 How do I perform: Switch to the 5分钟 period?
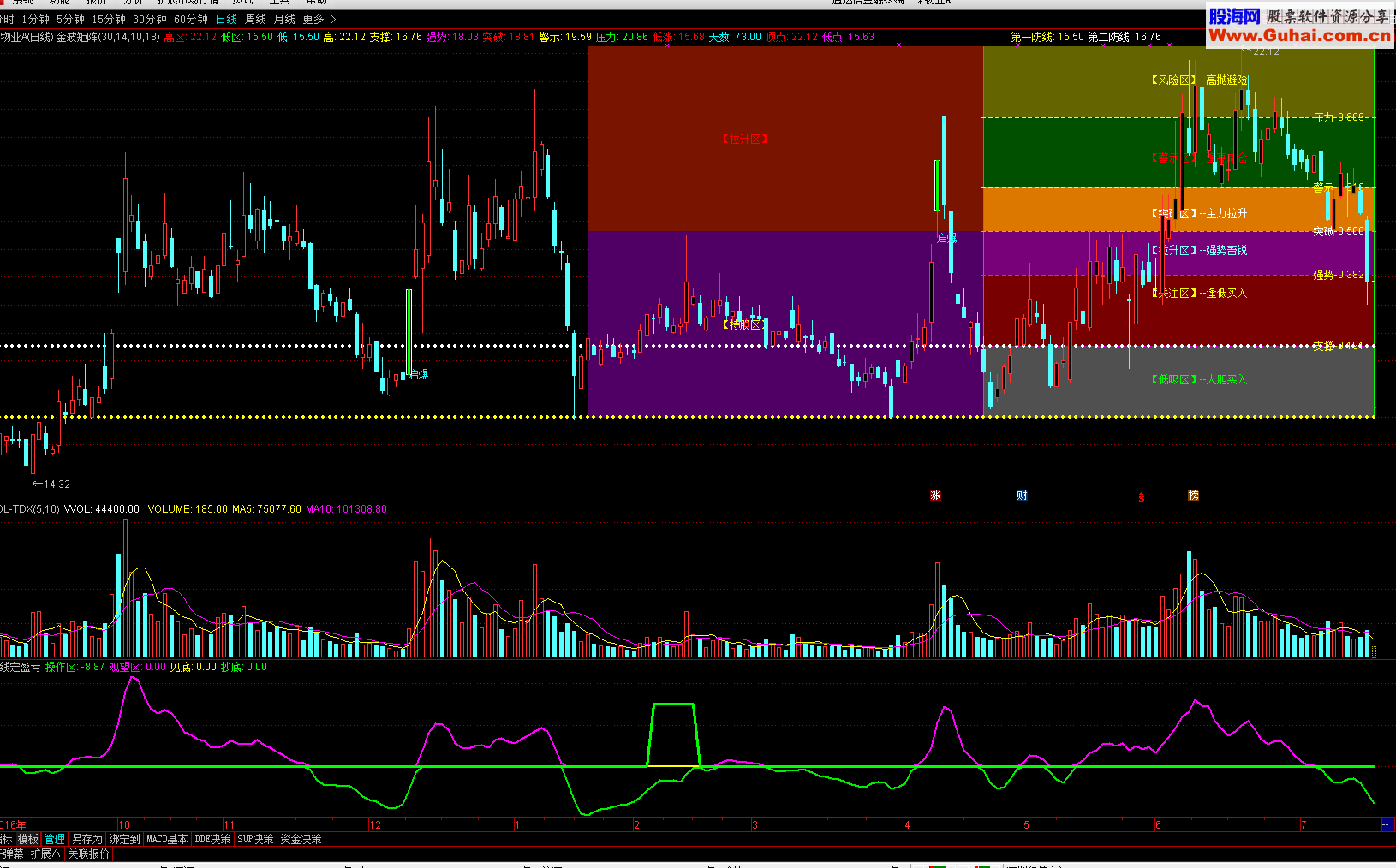coord(70,19)
